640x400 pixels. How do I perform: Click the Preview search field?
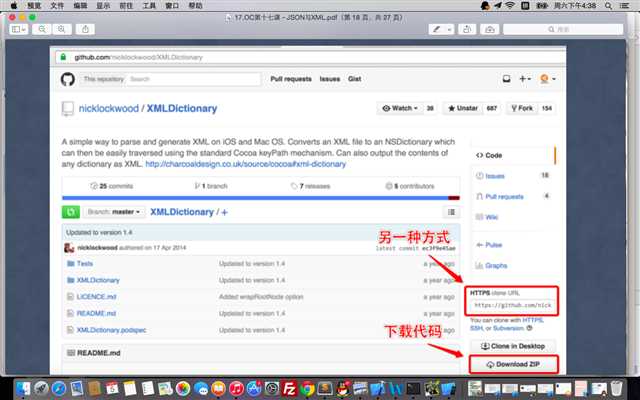point(563,29)
